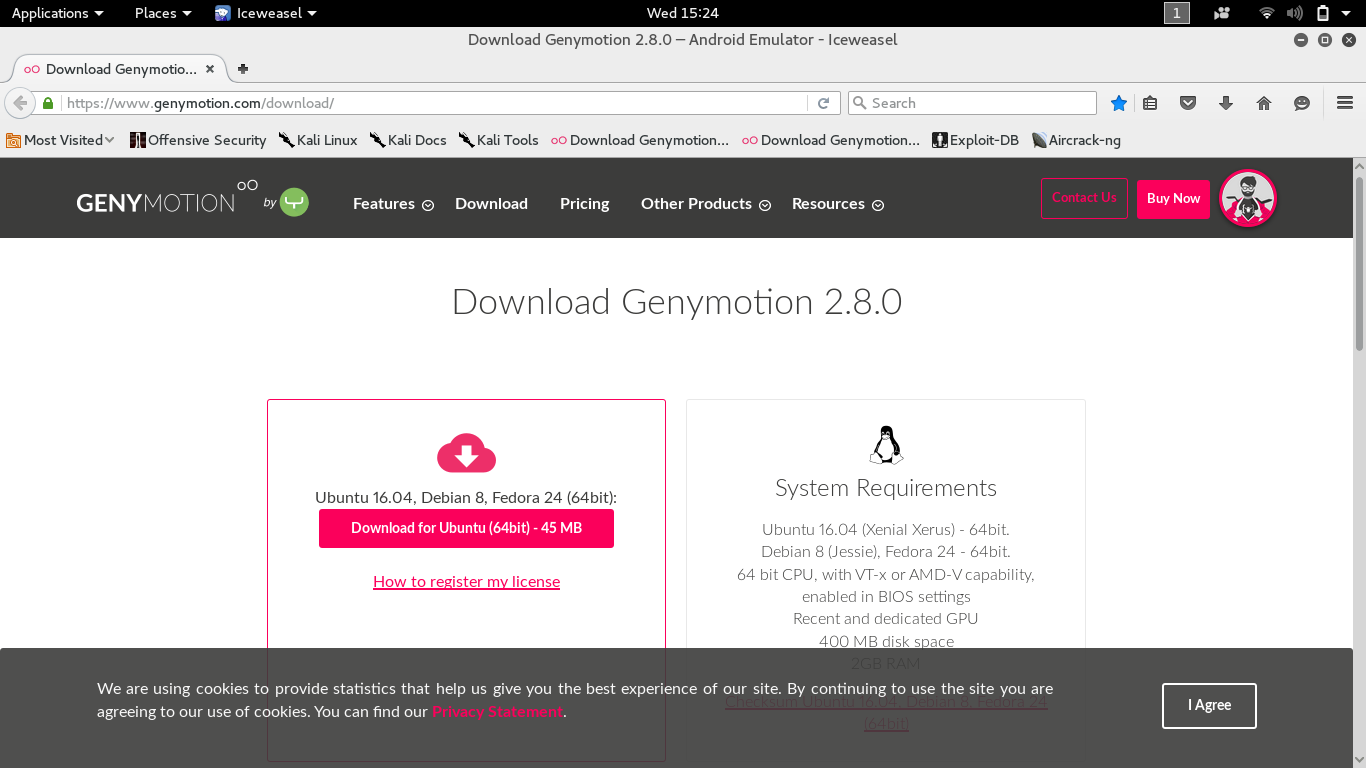Click the clock showing Wed 15:24
Image resolution: width=1366 pixels, height=768 pixels.
click(x=683, y=13)
